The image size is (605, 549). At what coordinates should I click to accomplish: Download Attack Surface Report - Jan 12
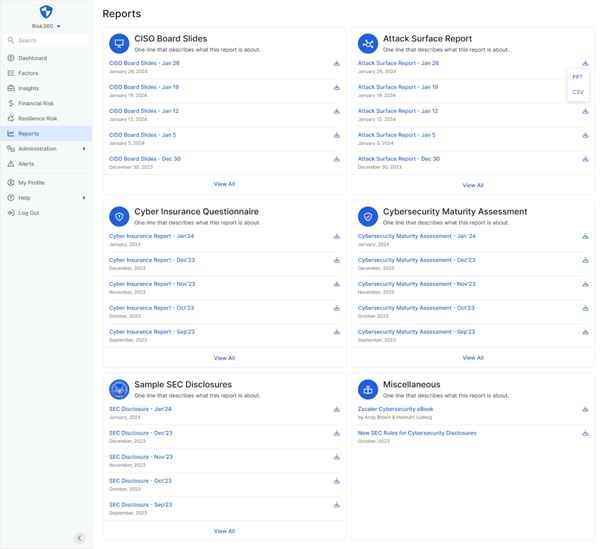pyautogui.click(x=586, y=111)
